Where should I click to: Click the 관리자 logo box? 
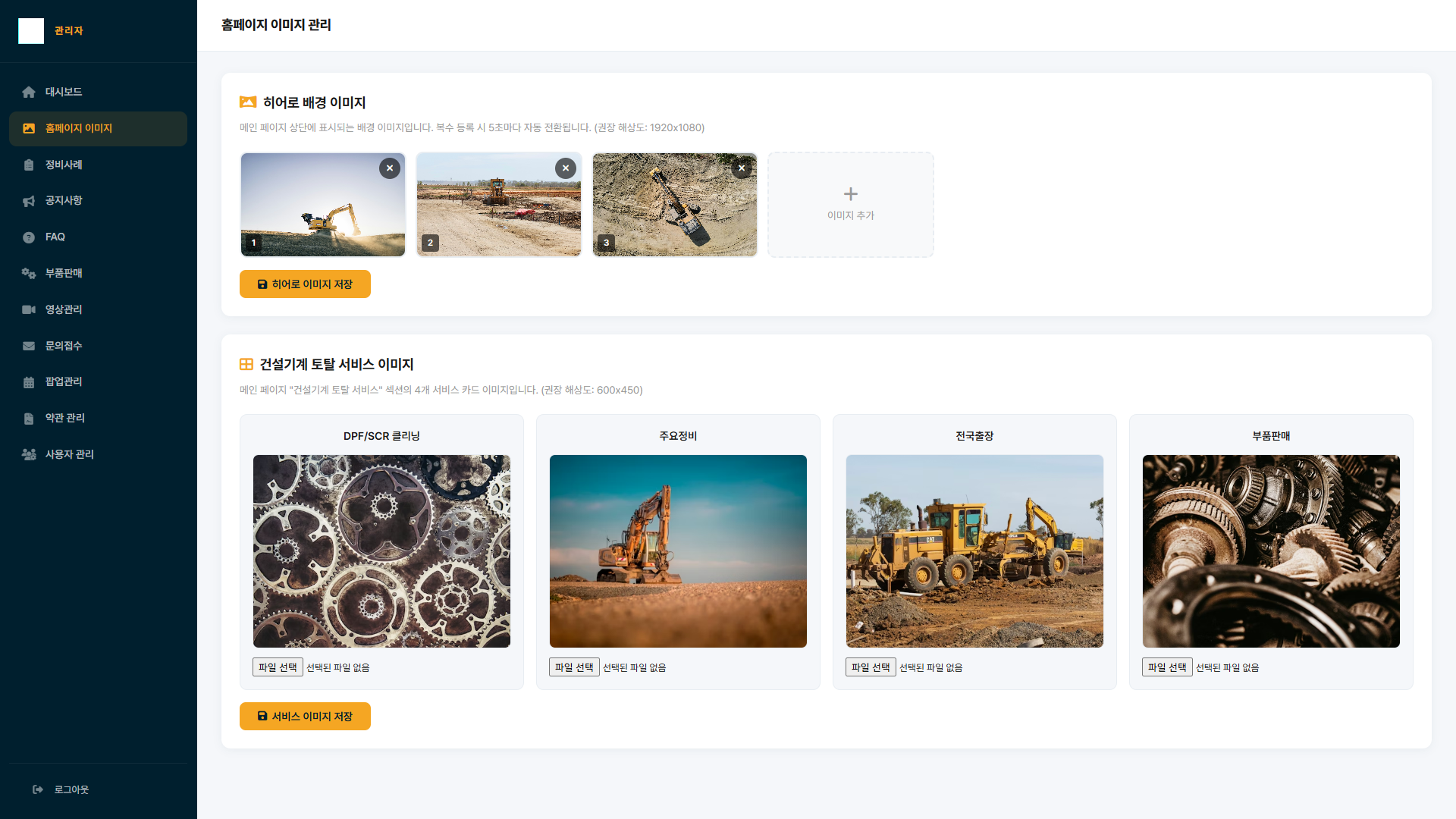31,31
